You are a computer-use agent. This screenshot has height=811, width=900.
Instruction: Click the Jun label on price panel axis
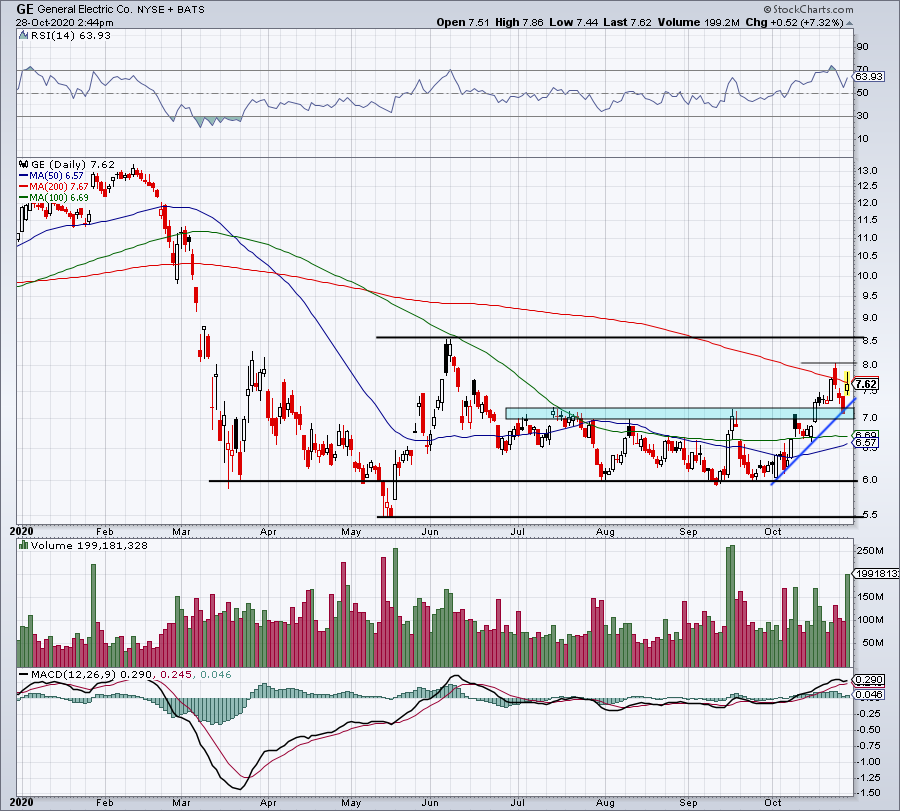coord(430,531)
